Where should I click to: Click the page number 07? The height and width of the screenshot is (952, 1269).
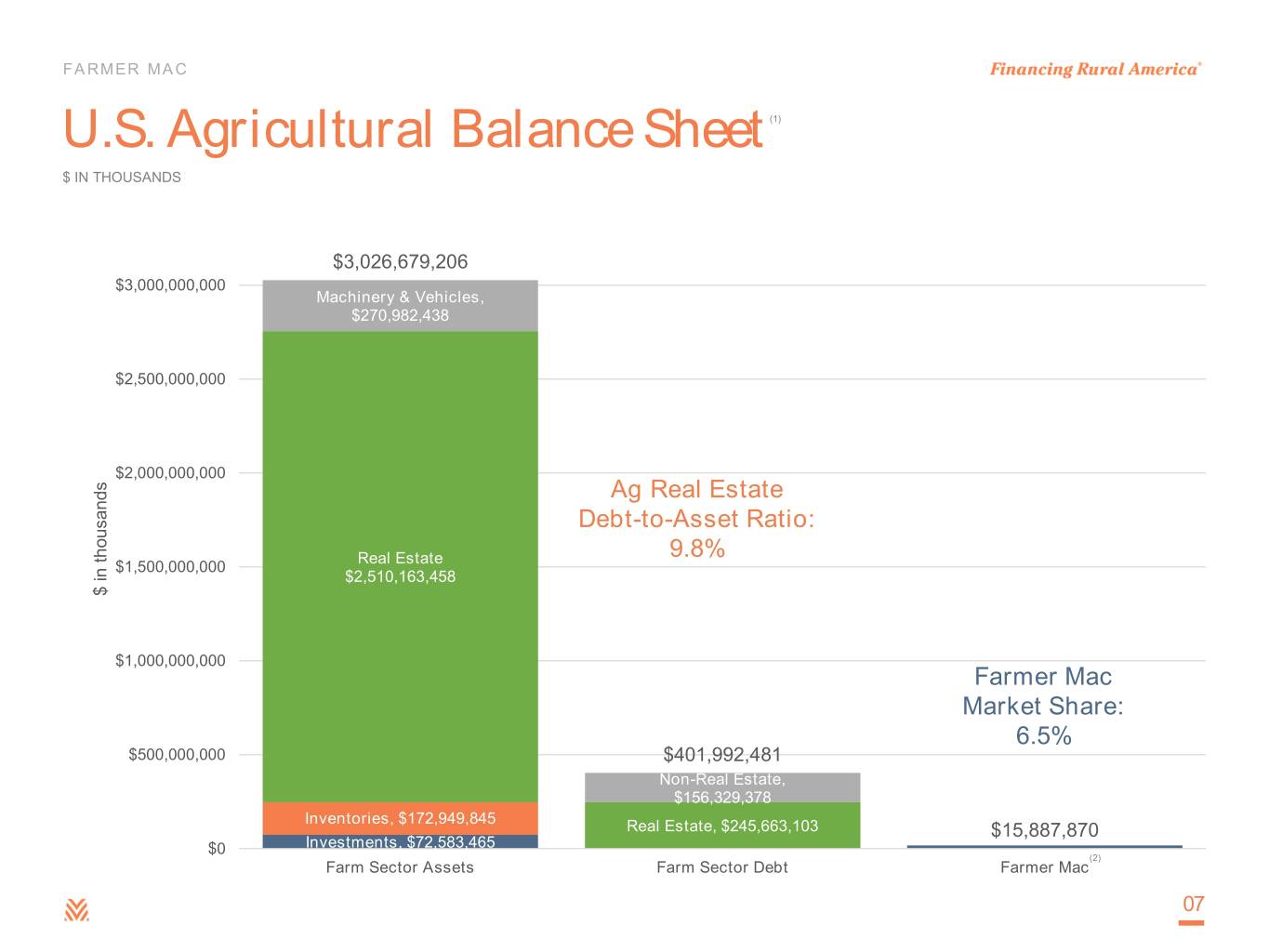(x=1193, y=904)
